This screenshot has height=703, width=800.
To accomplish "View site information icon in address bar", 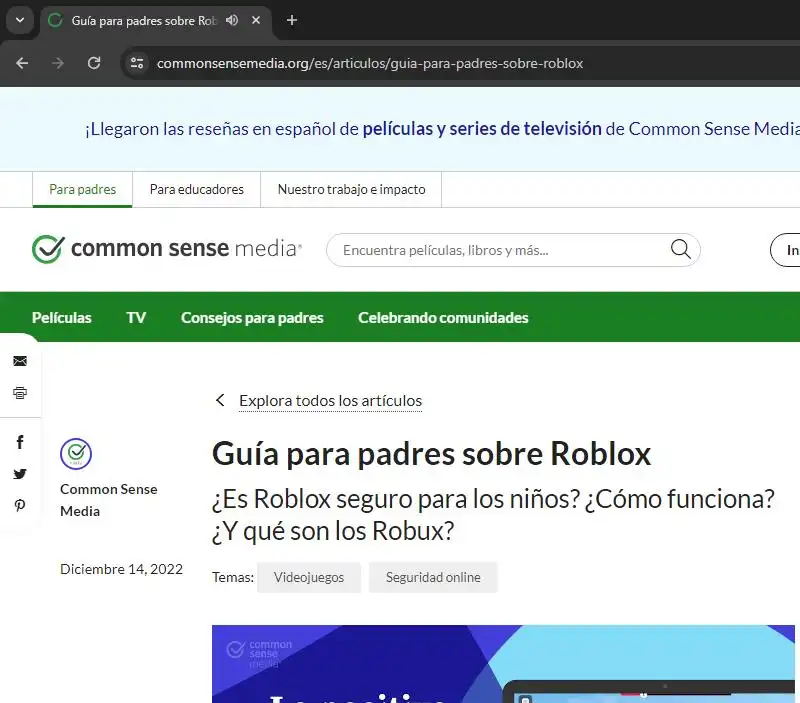I will [x=137, y=63].
